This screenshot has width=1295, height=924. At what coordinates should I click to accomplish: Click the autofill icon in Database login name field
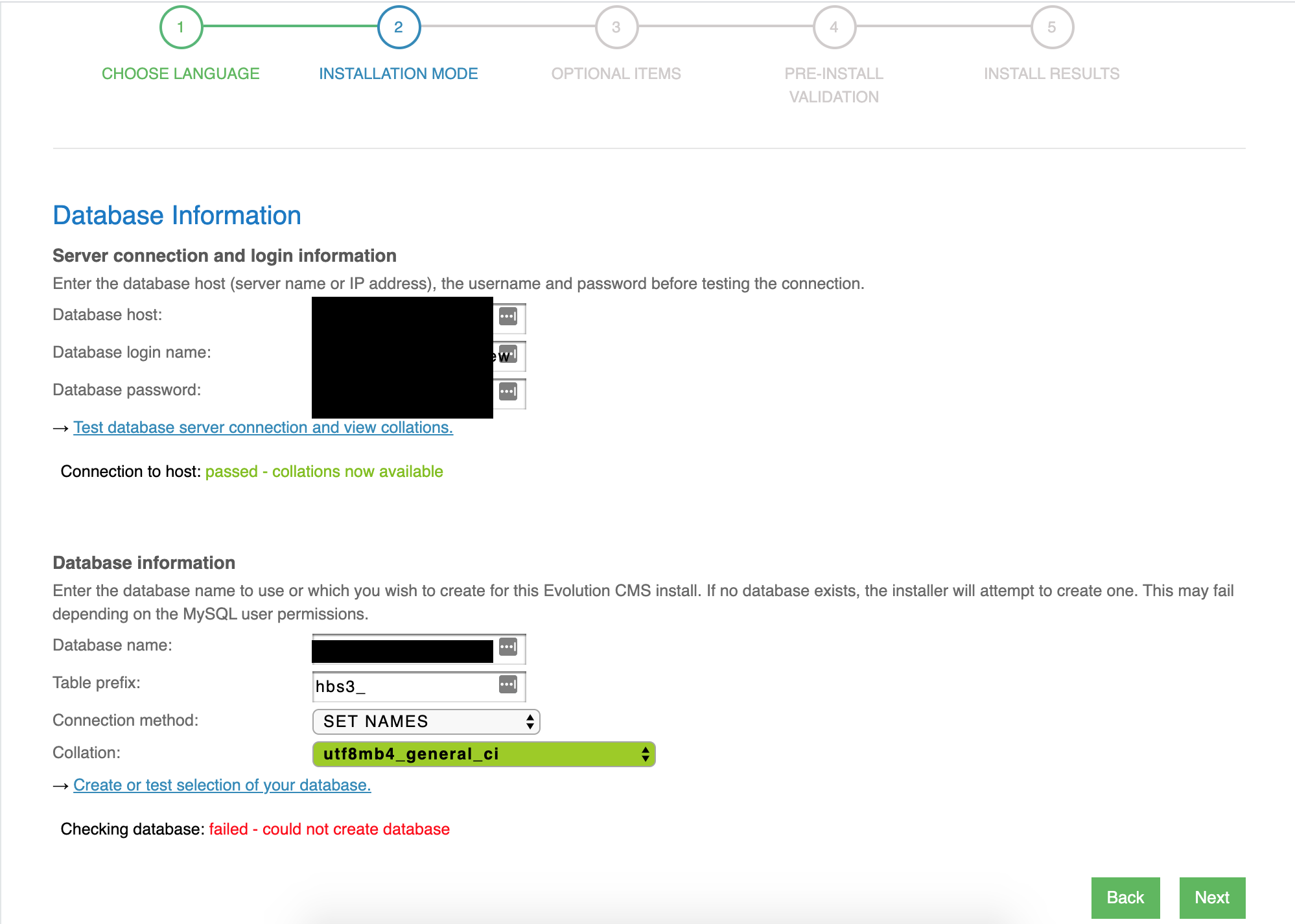pyautogui.click(x=508, y=354)
